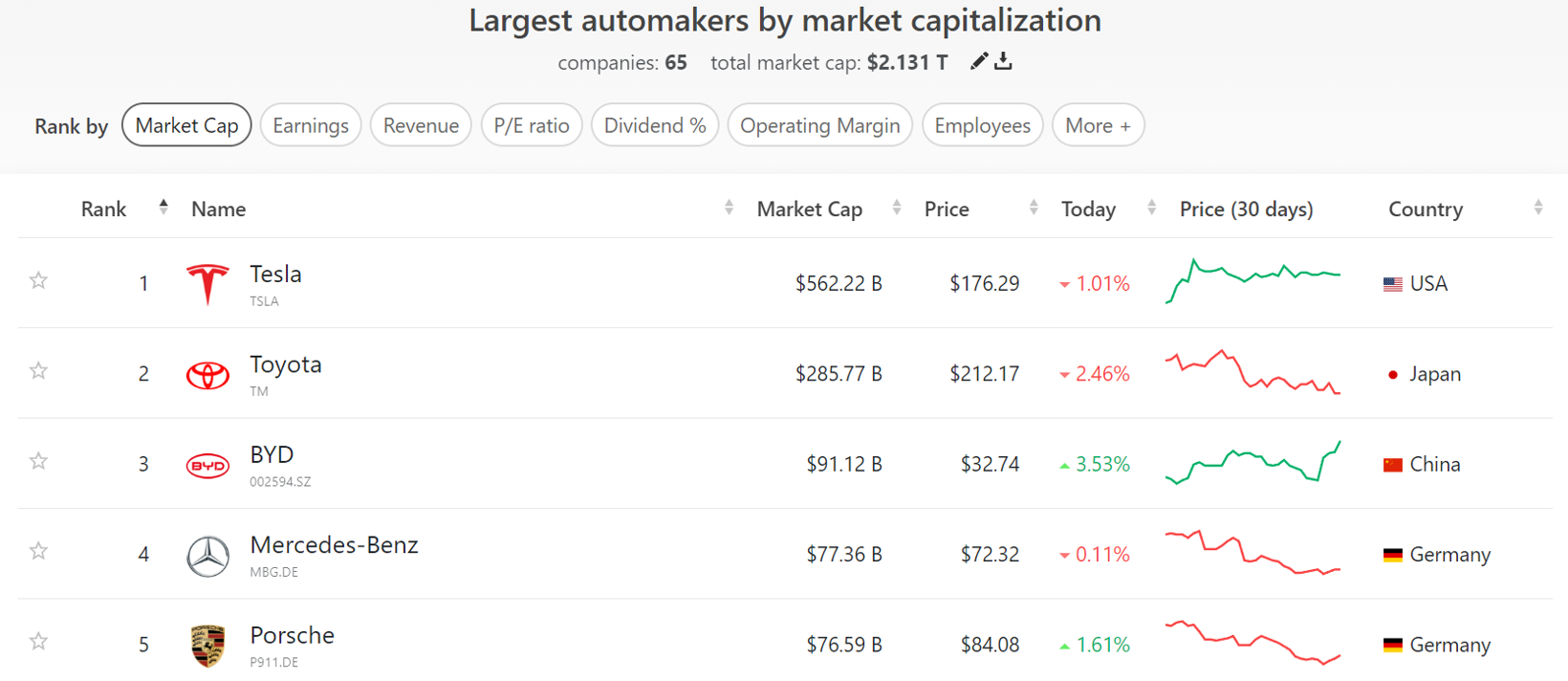Star BYD as a favorite

(x=38, y=461)
